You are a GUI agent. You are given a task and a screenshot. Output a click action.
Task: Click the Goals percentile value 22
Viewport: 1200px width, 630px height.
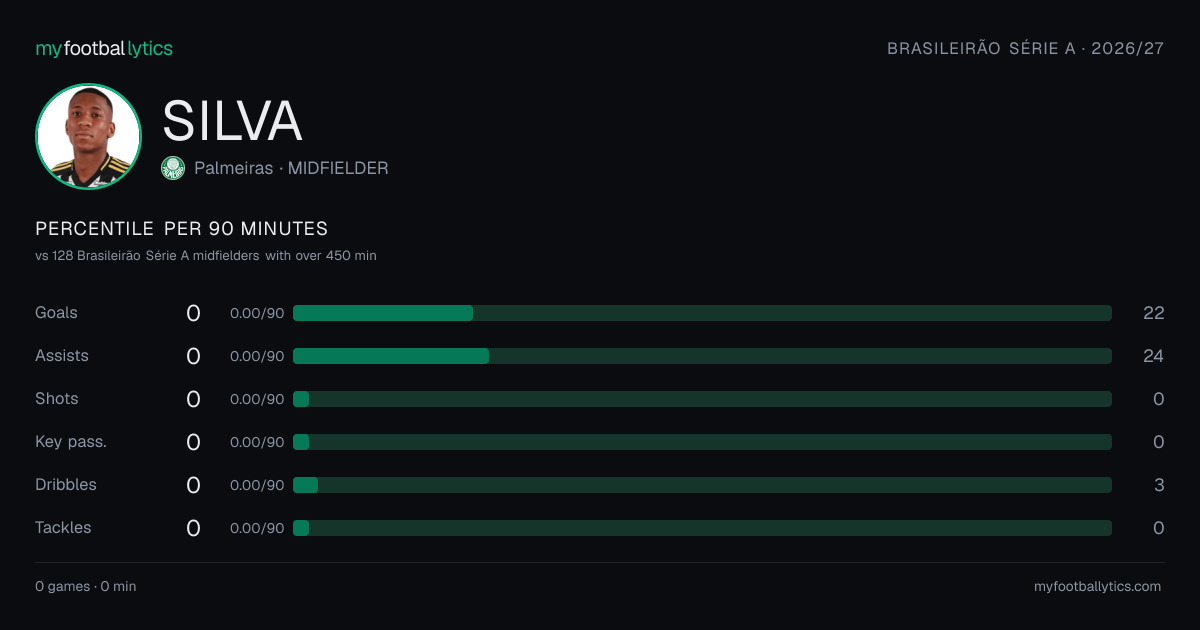pos(1154,313)
